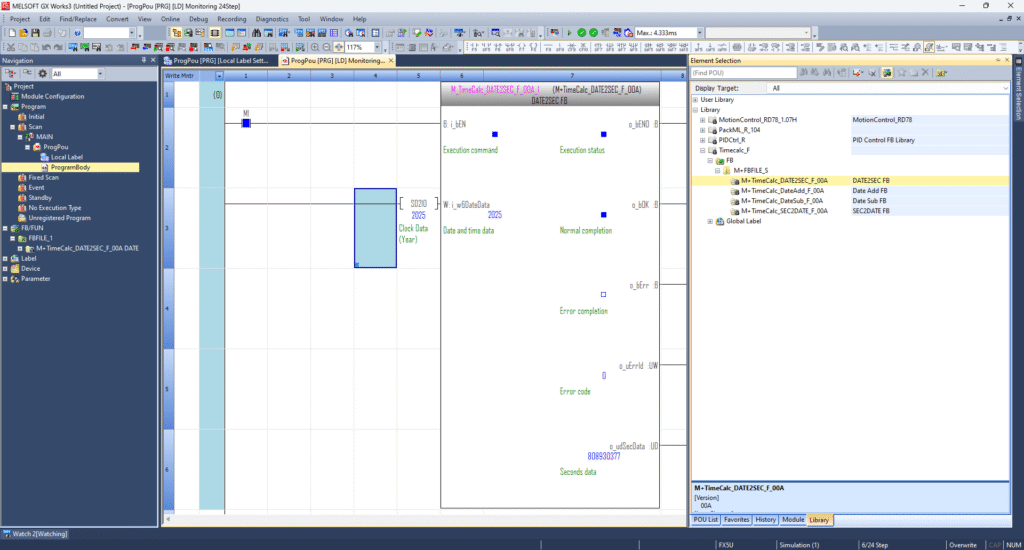Screen dimensions: 1024x550
Task: Open the Navigation filter All dropdown
Action: click(100, 74)
